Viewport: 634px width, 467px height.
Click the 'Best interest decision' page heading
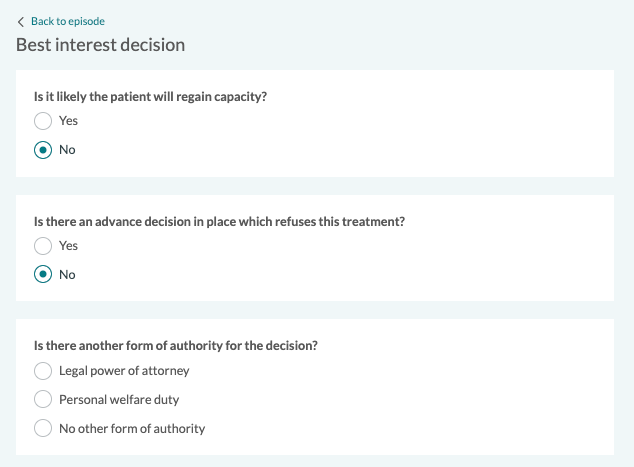(100, 45)
